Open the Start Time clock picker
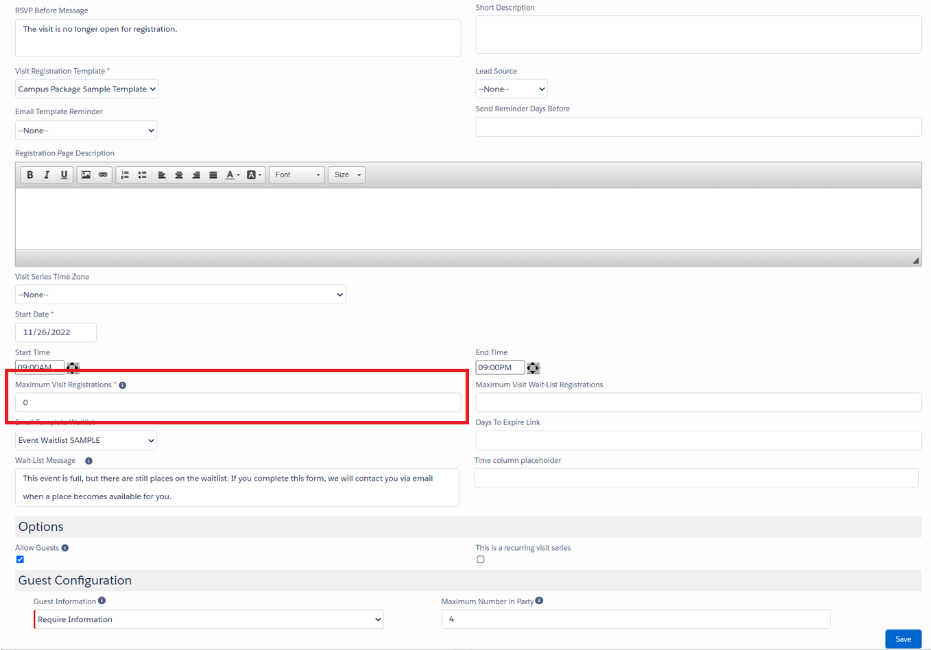Viewport: 931px width, 650px height. pyautogui.click(x=73, y=368)
